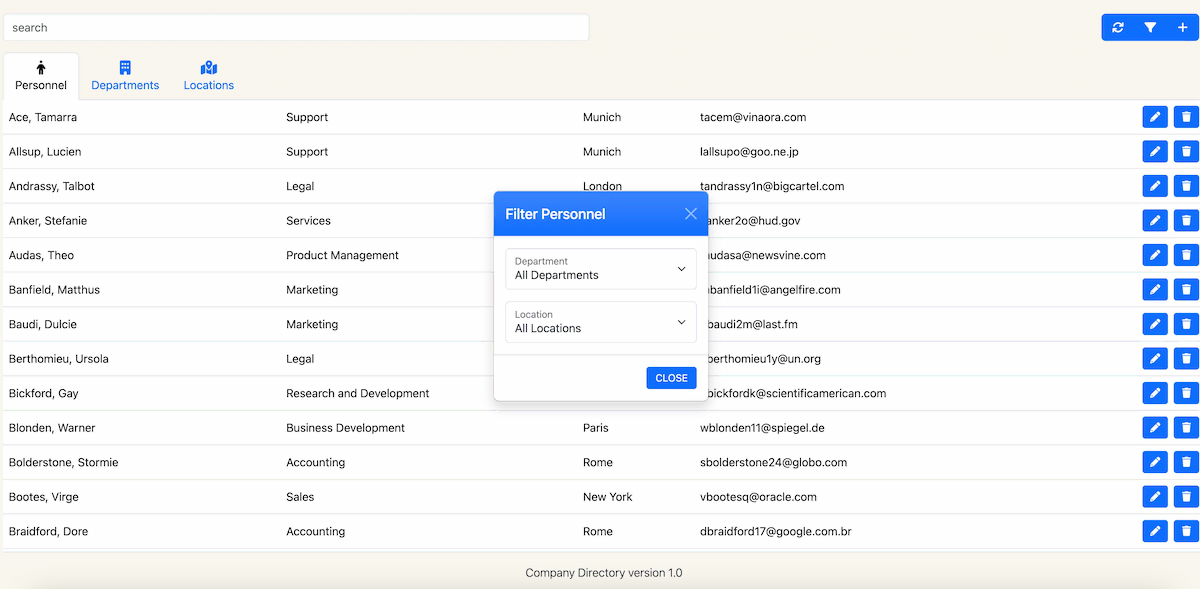Image resolution: width=1200 pixels, height=589 pixels.
Task: Edit the Braidford, Dore entry
Action: coord(1154,532)
